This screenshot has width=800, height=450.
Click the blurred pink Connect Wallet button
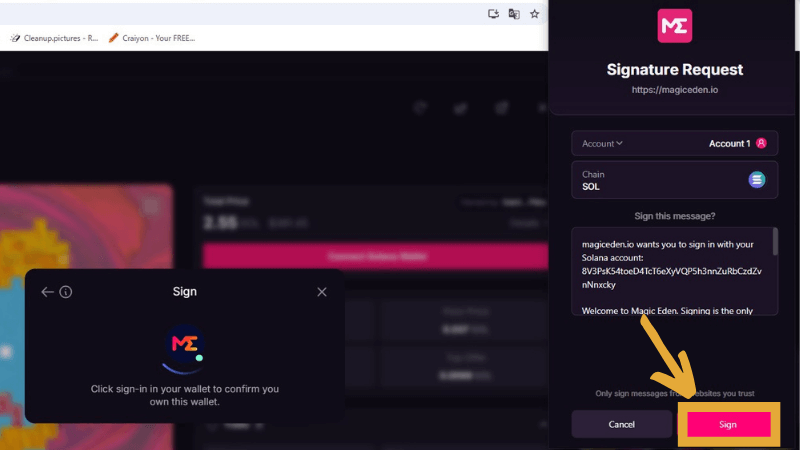[x=376, y=256]
